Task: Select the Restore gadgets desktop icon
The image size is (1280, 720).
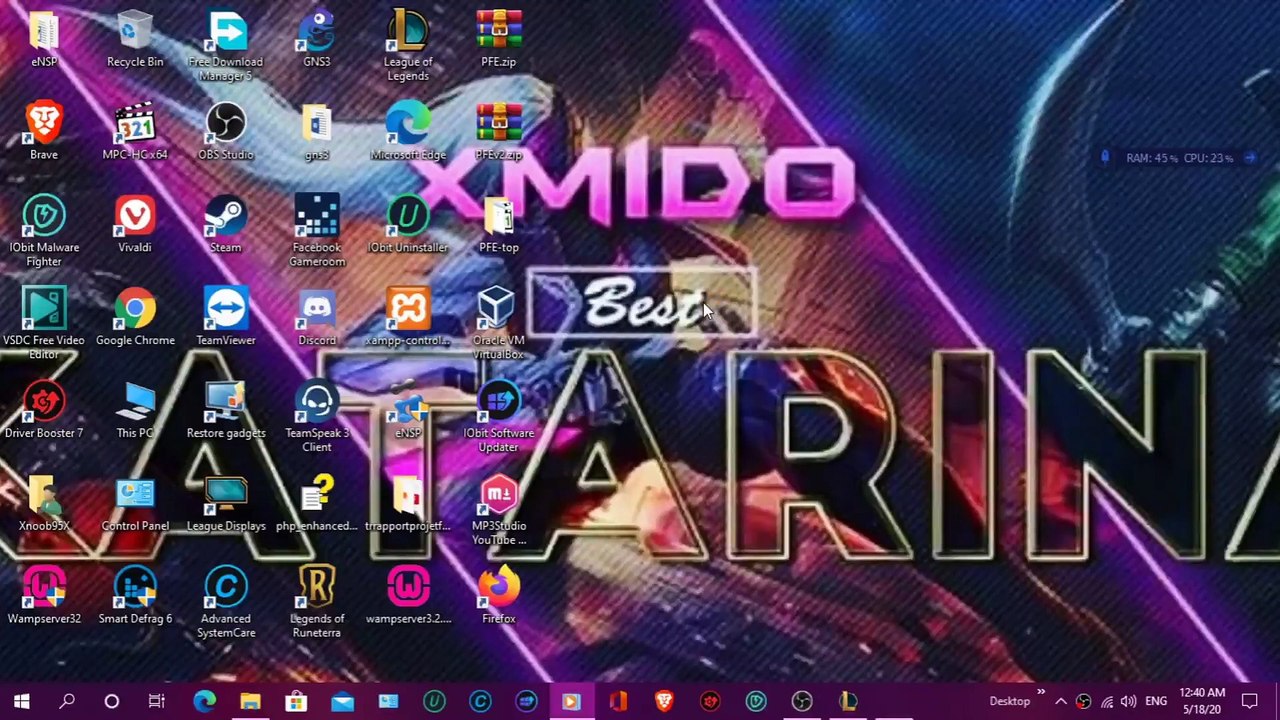Action: (x=226, y=411)
